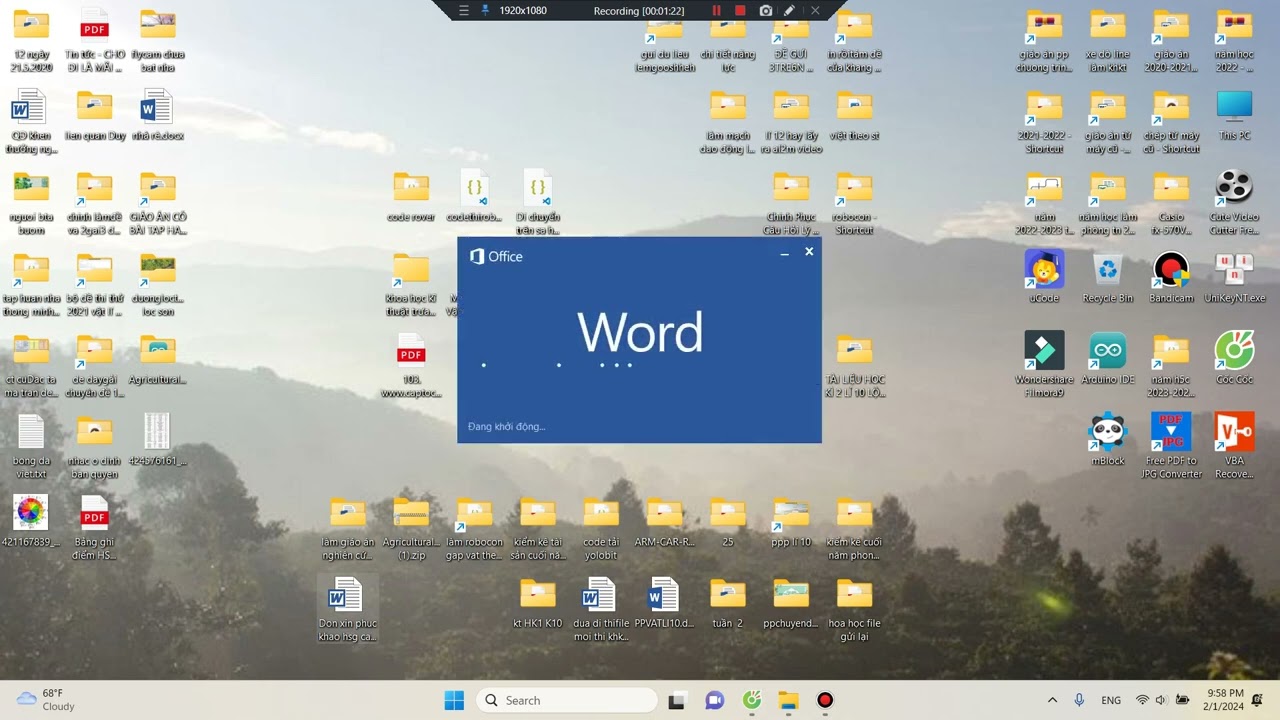Minimize the Word splash screen

coord(785,254)
